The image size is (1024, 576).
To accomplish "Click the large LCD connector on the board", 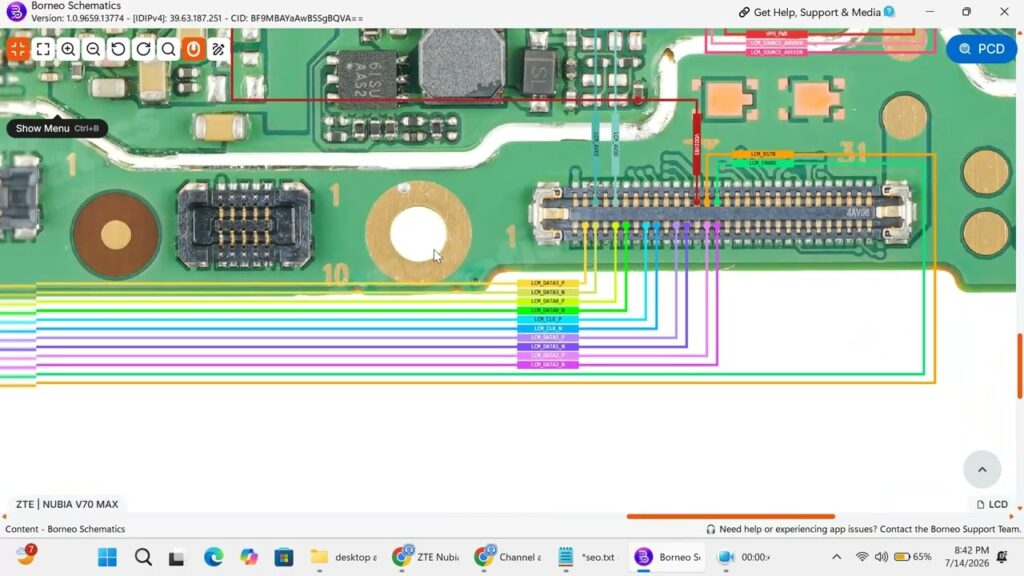I will click(x=725, y=214).
